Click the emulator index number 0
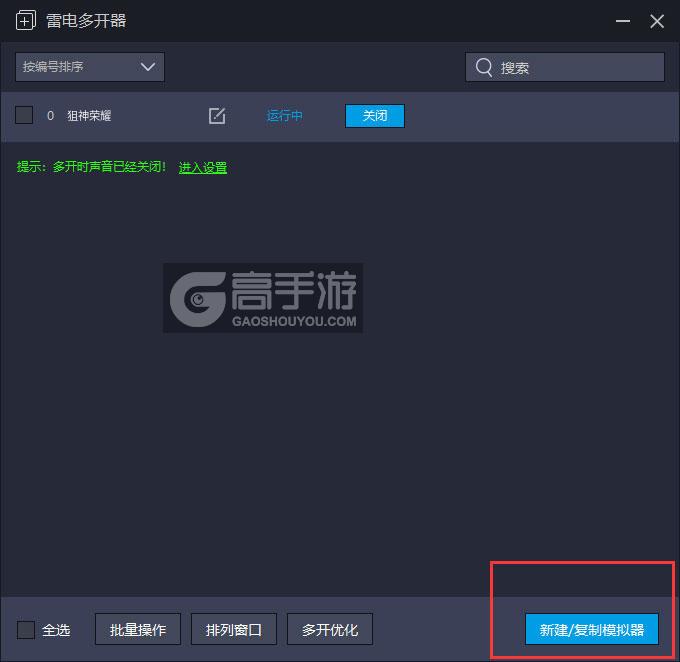Viewport: 680px width, 662px height. click(50, 116)
